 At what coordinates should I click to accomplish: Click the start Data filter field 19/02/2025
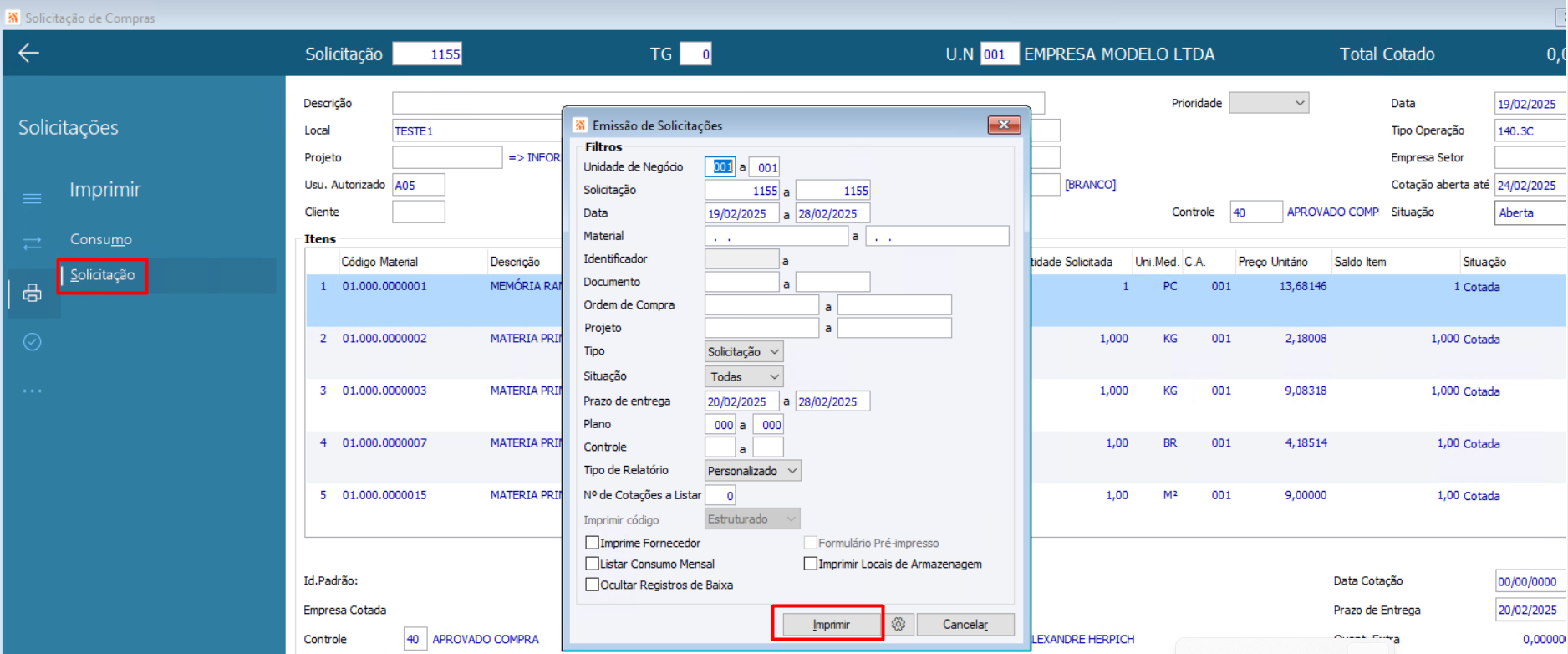coord(742,213)
